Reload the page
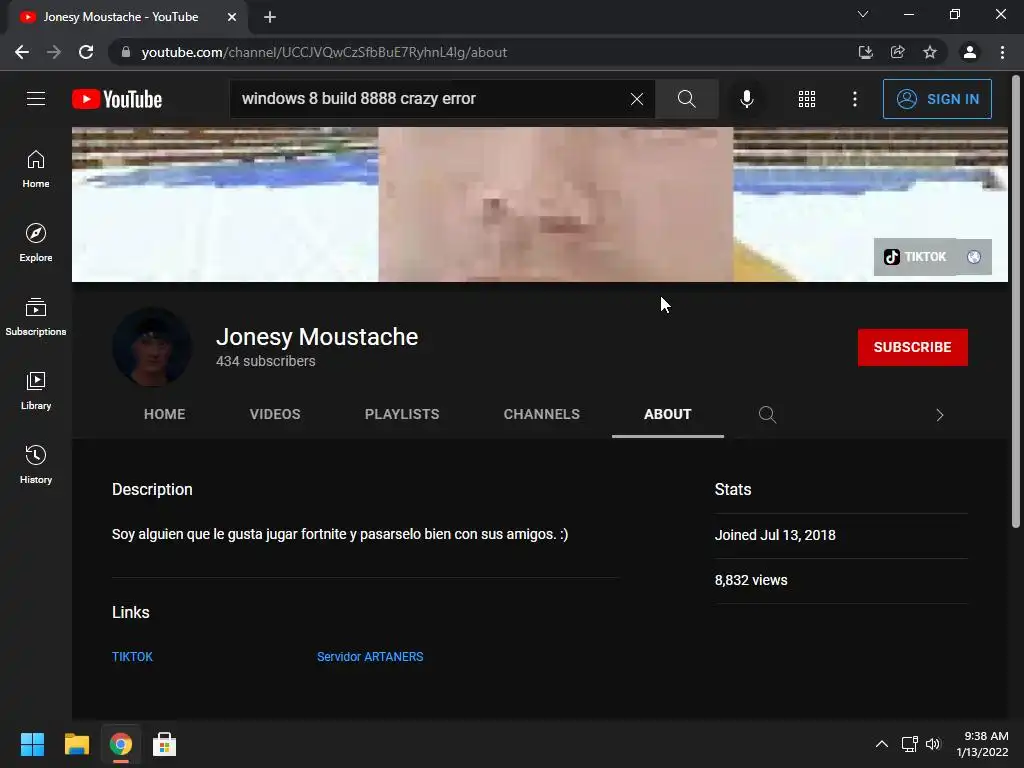The image size is (1024, 768). [x=86, y=52]
